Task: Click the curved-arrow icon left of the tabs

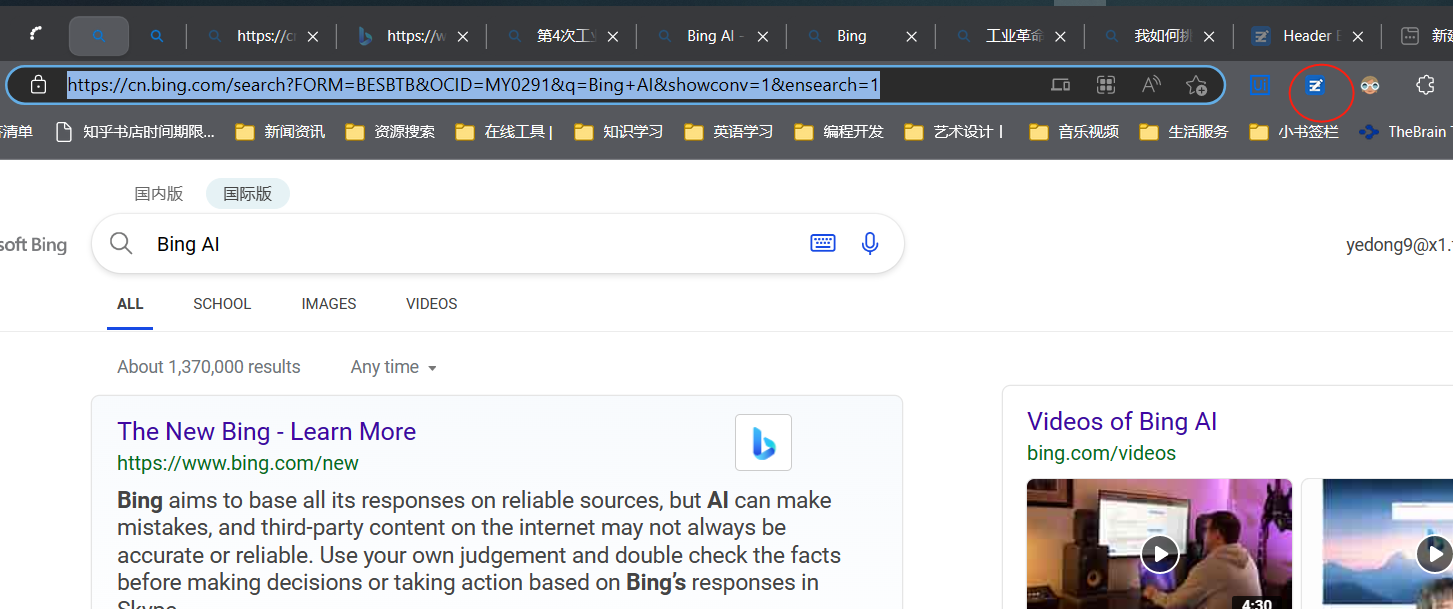Action: click(36, 35)
